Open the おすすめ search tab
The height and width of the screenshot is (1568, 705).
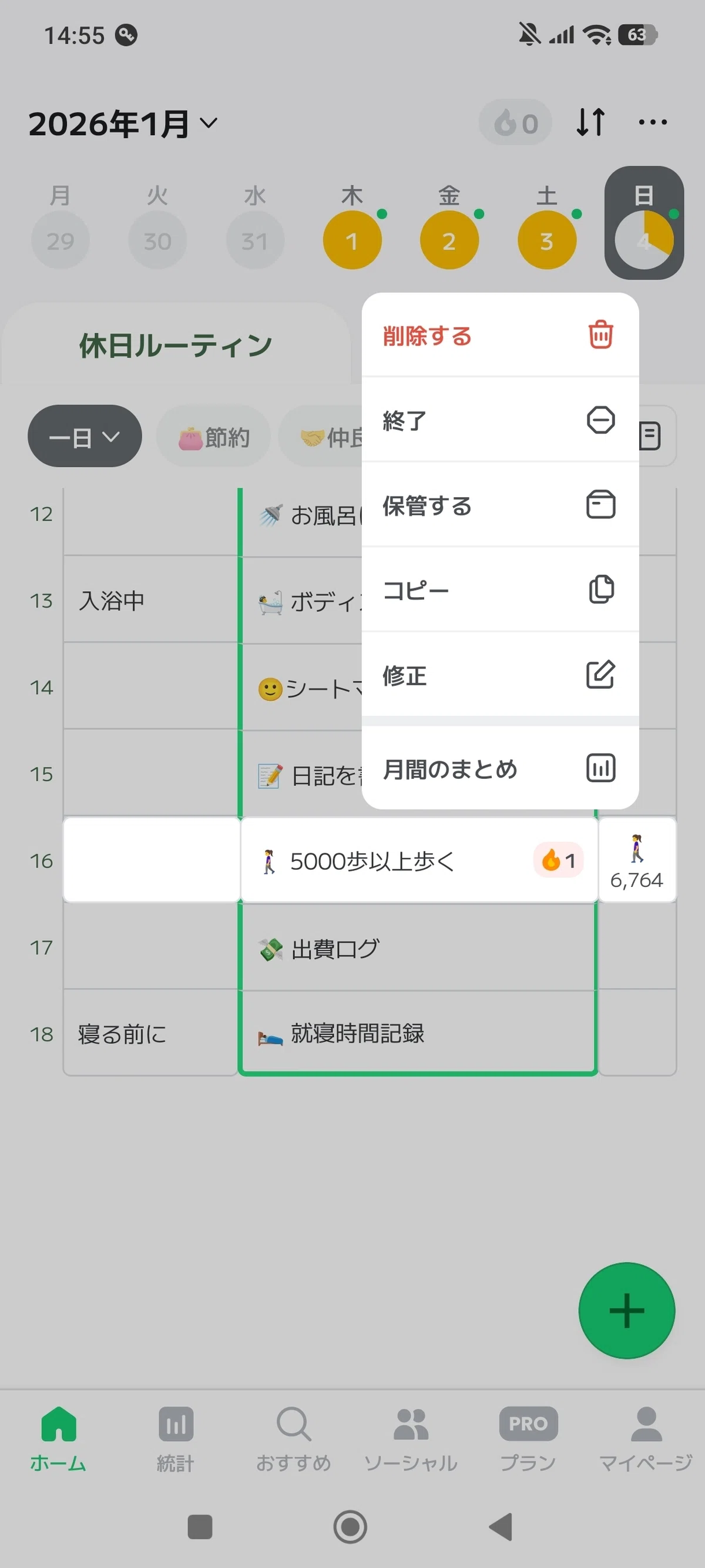click(x=293, y=1439)
